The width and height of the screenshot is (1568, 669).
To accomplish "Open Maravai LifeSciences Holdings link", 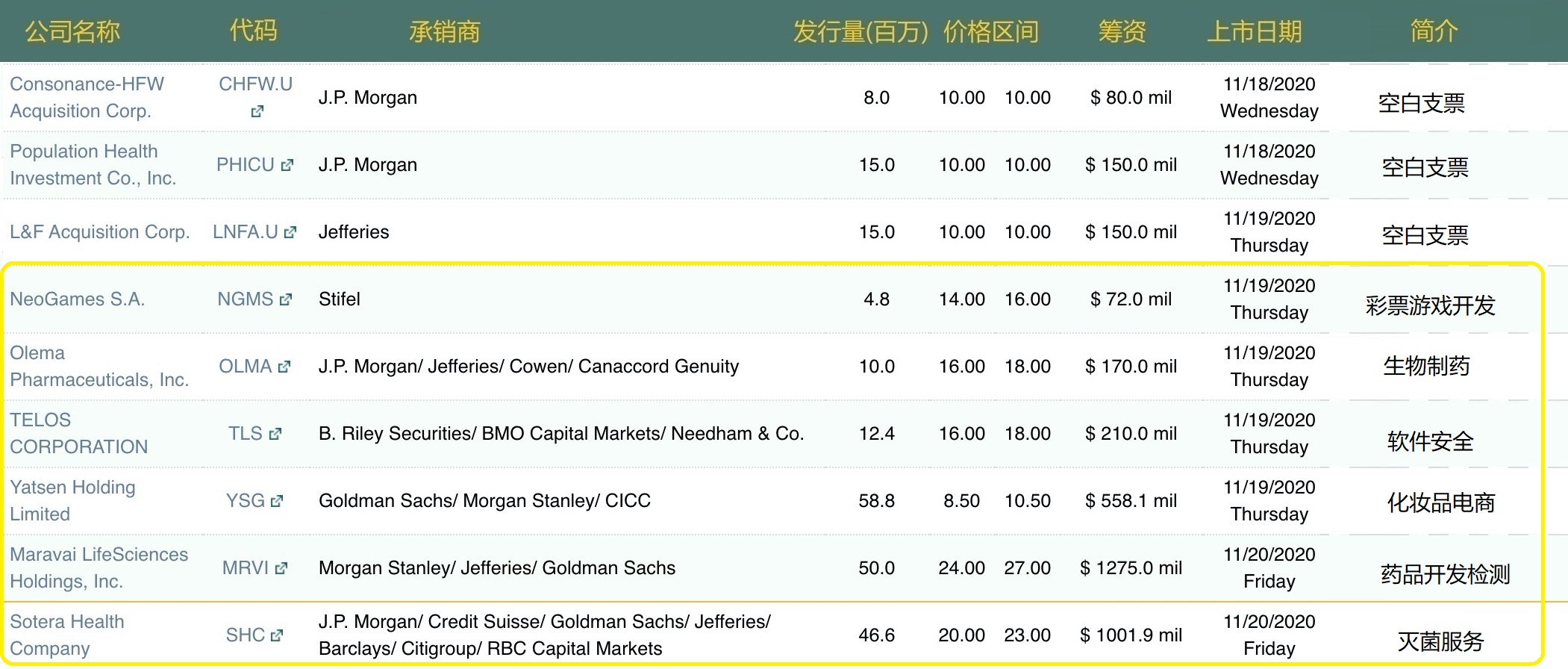I will point(99,568).
